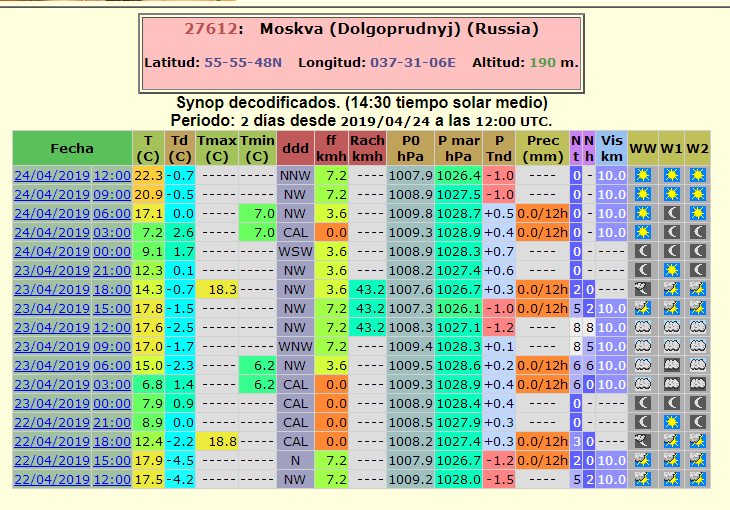
Task: Open the 23/04/2019 date link beside 03:00
Action: pos(52,385)
